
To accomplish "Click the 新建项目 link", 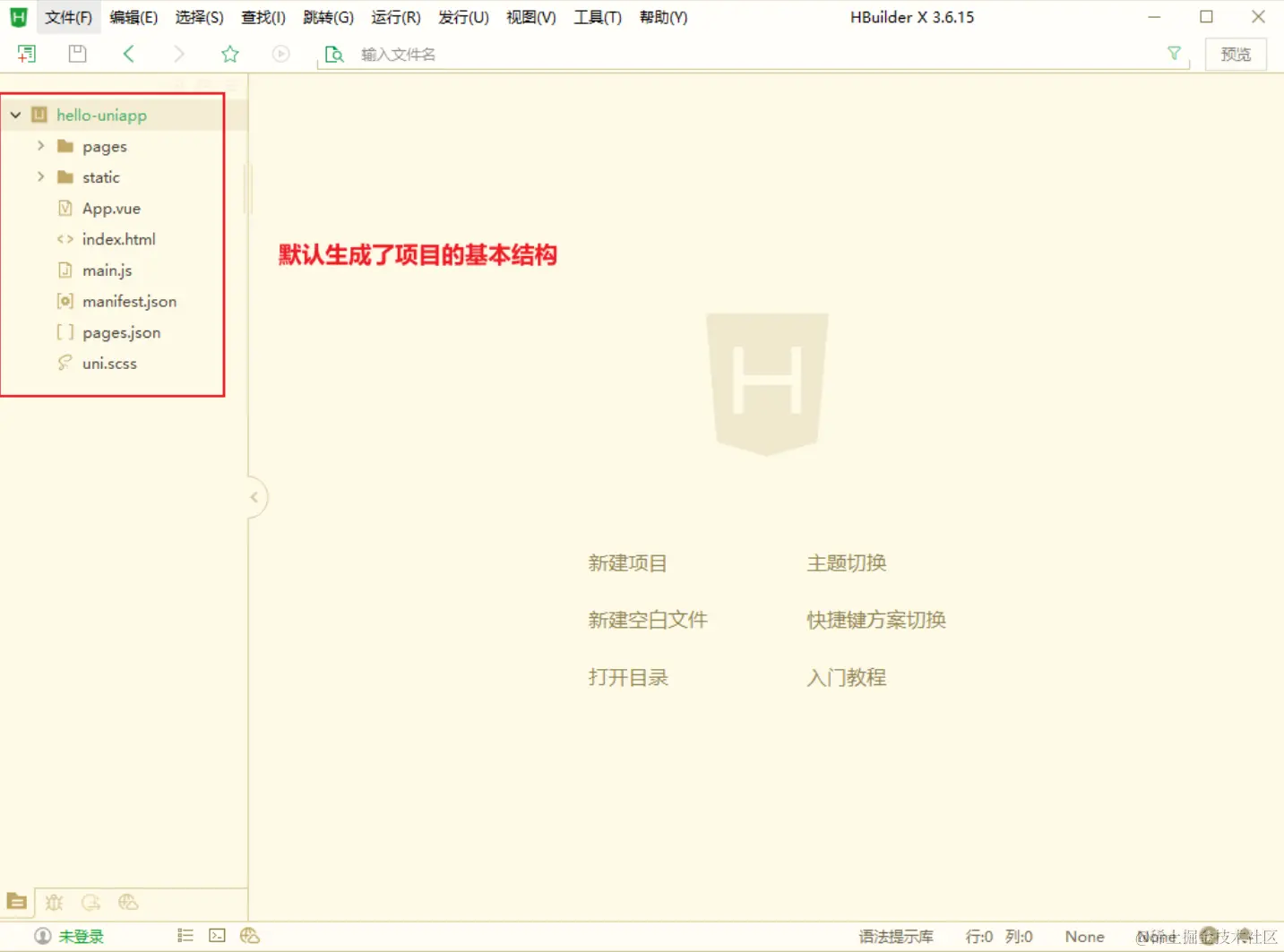I will tap(627, 563).
